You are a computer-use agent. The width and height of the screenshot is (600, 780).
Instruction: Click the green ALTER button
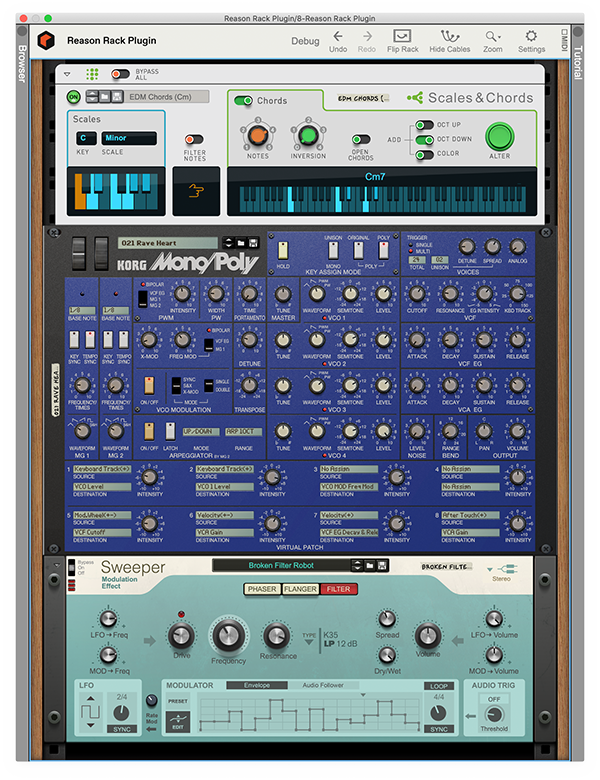point(500,137)
